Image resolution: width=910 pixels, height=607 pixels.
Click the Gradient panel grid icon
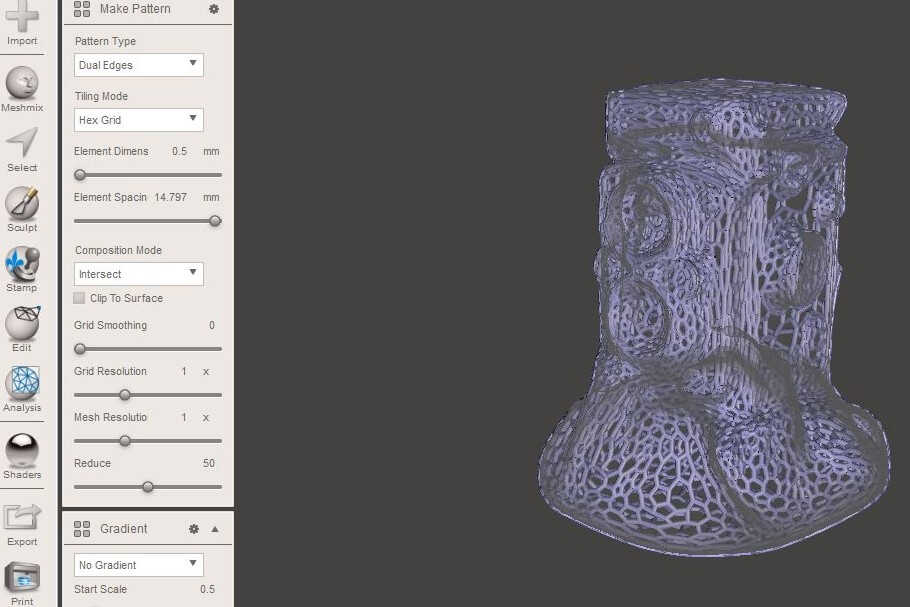pos(82,529)
